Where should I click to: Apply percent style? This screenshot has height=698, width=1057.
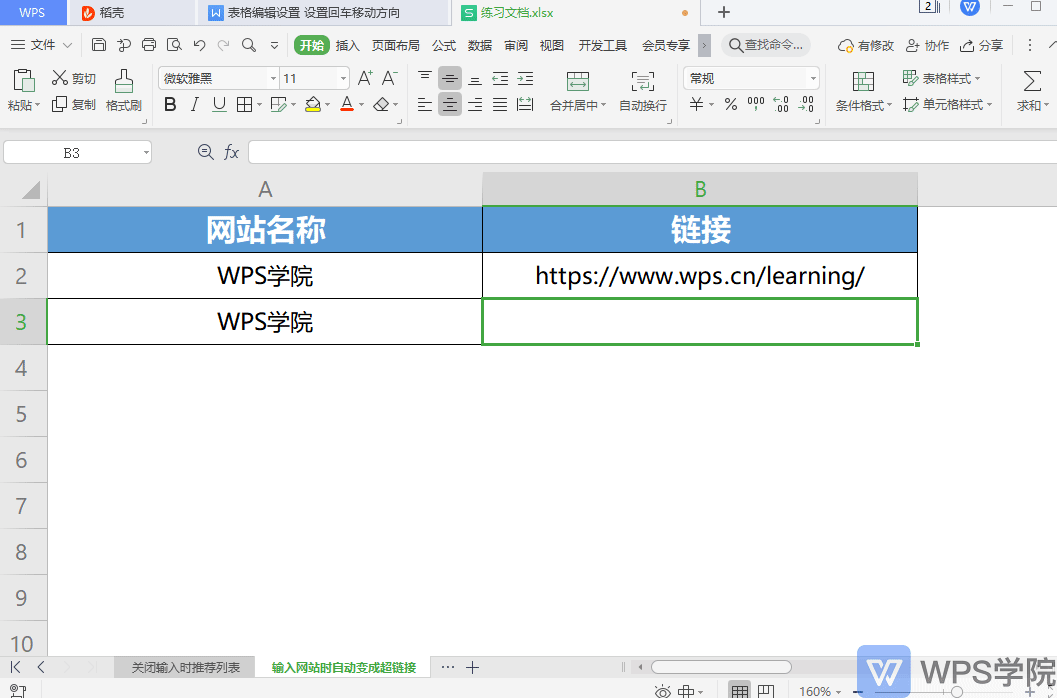[x=731, y=105]
